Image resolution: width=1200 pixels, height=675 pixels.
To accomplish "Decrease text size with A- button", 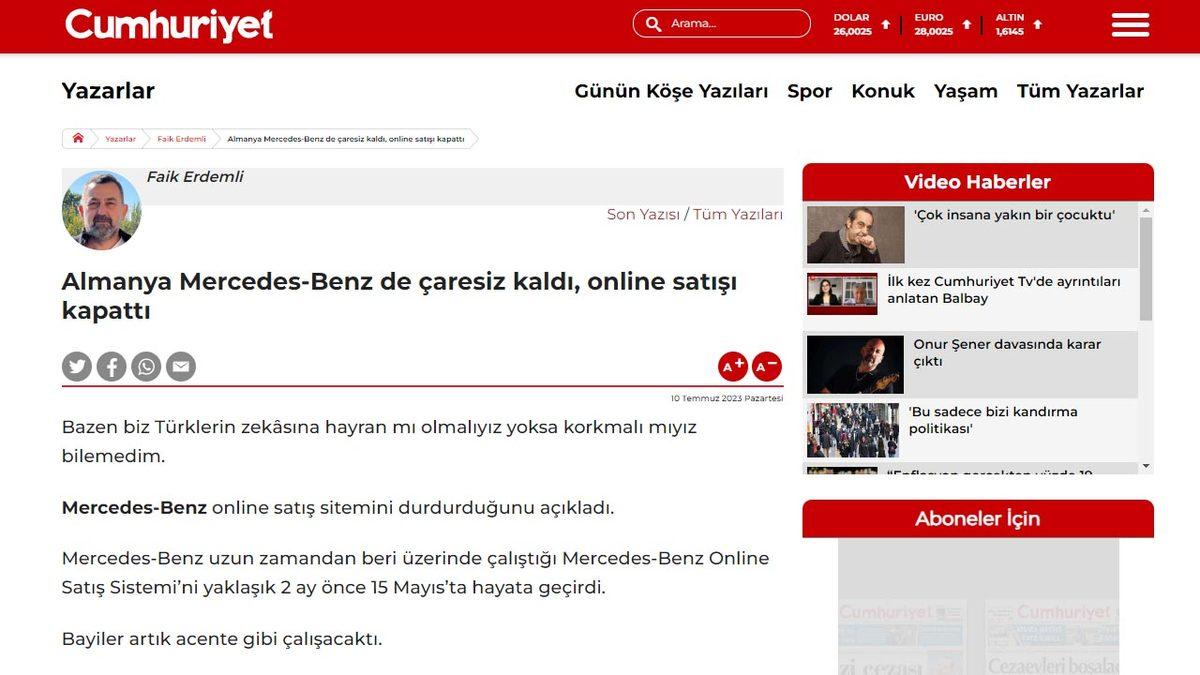I will click(x=766, y=366).
